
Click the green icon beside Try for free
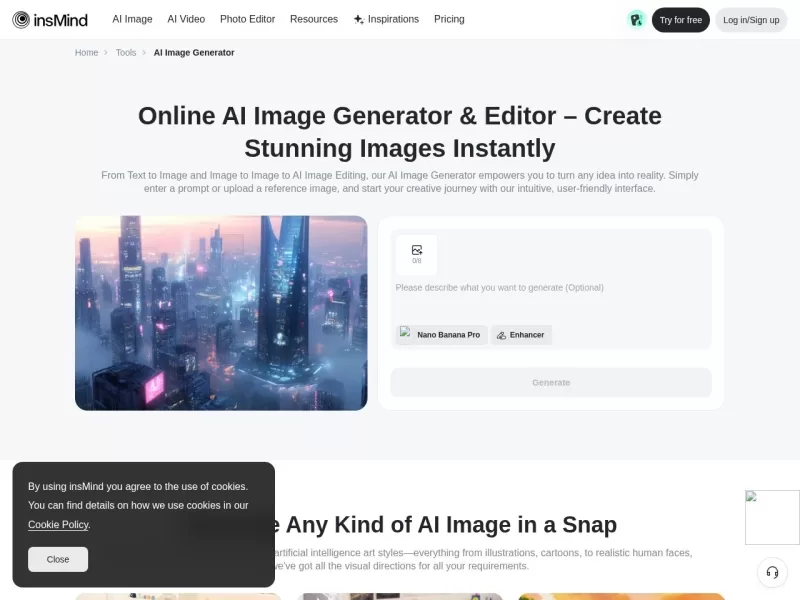(x=636, y=20)
